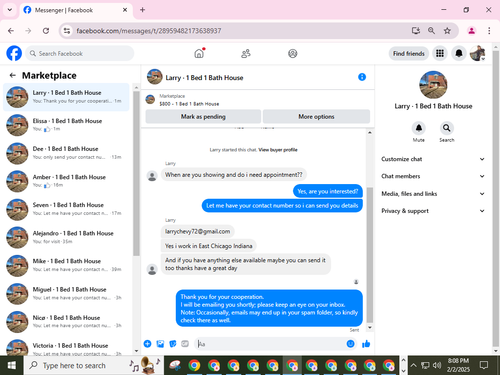Viewport: 500px width, 375px height.
Task: Select Messenger | Facebook browser tab
Action: [76, 10]
